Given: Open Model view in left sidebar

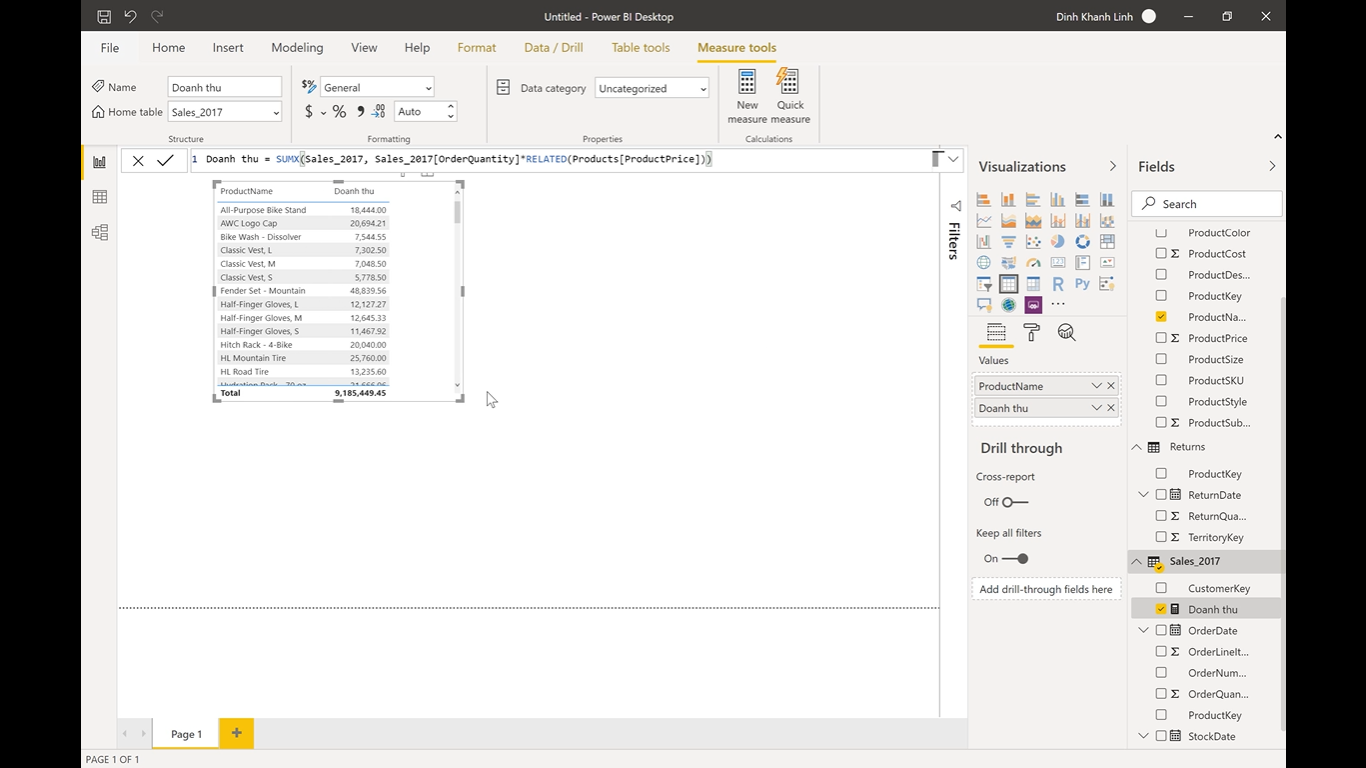Looking at the screenshot, I should 99,232.
